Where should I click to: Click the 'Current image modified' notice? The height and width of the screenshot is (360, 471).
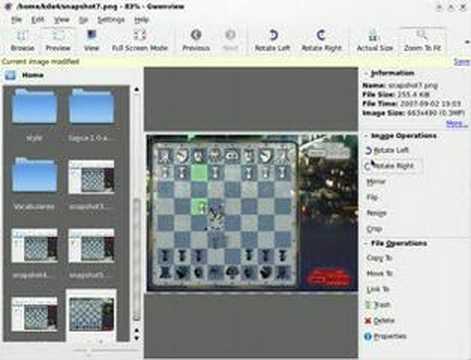[x=41, y=62]
